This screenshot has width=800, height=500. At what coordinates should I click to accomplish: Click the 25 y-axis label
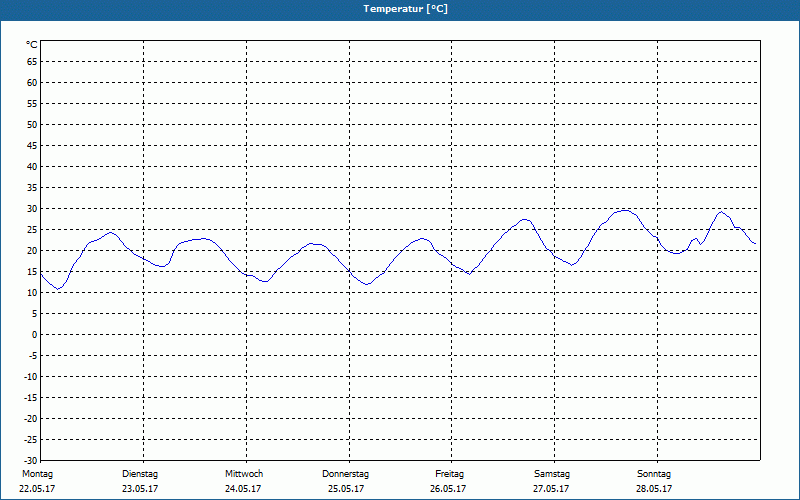[32, 230]
